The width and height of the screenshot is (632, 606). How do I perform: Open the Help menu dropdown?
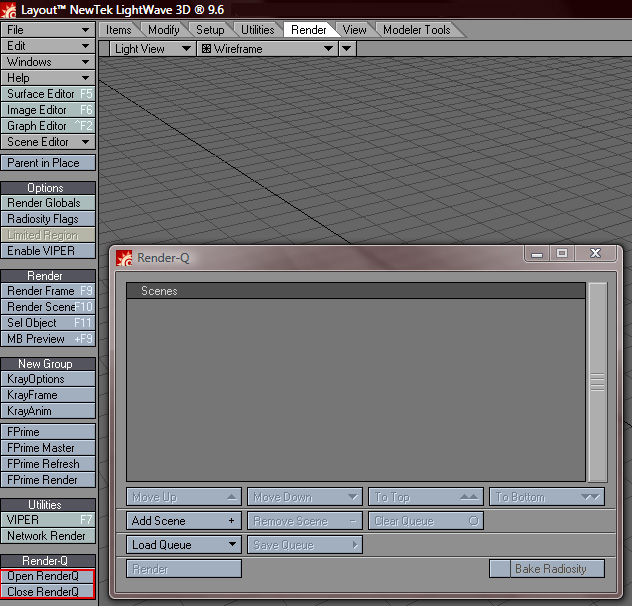[x=48, y=78]
